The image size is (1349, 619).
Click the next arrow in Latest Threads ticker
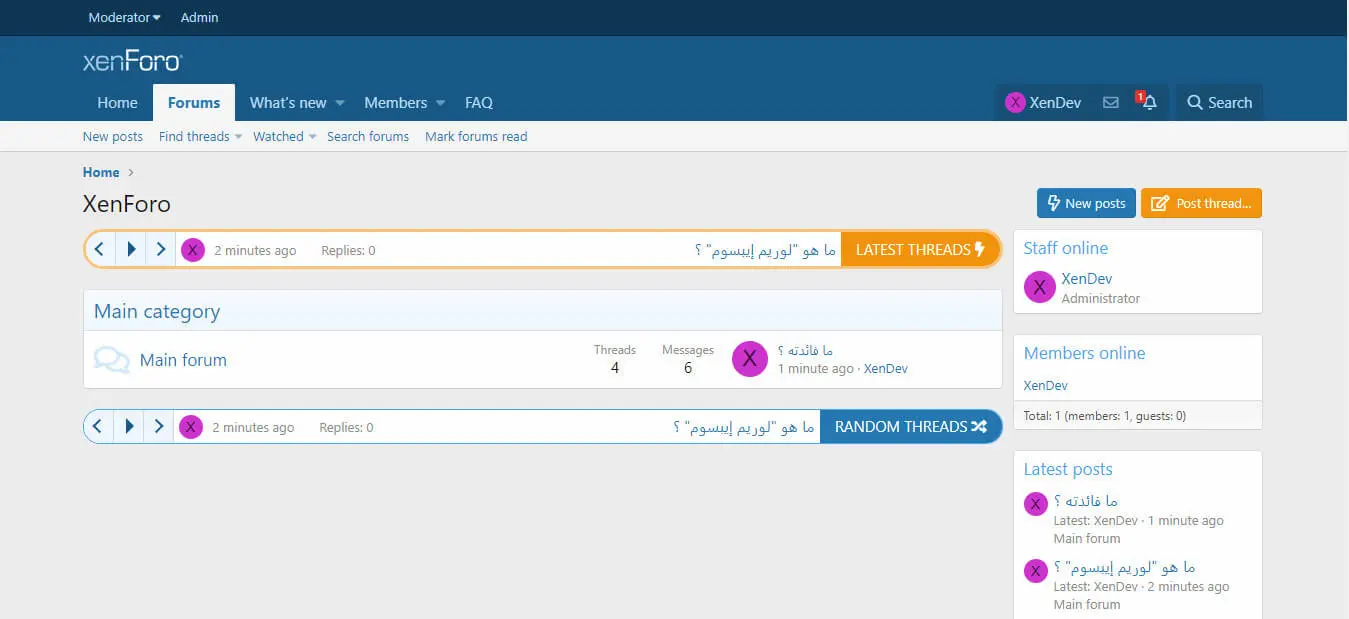click(x=161, y=250)
